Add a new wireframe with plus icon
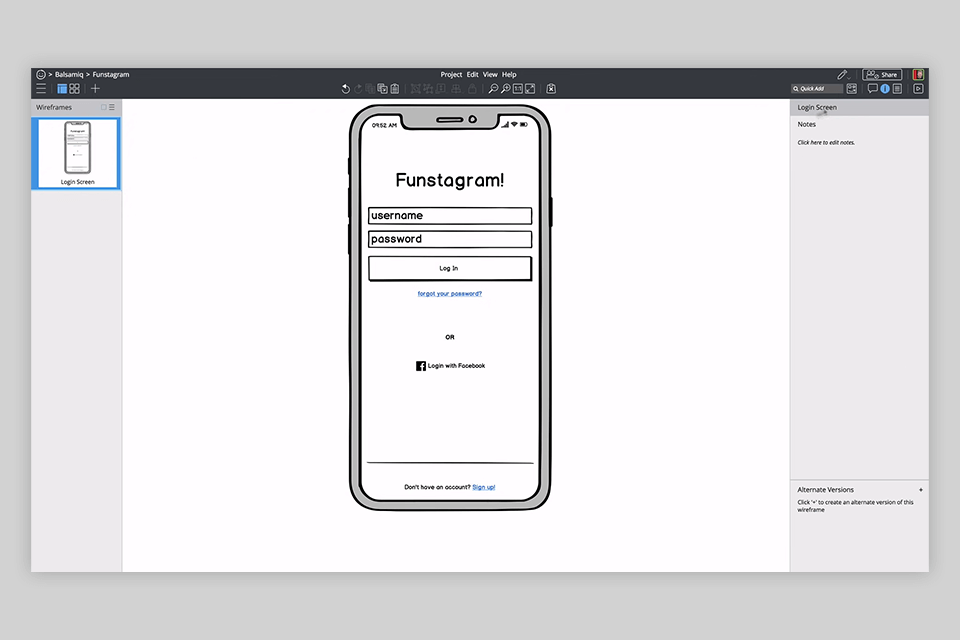The image size is (960, 640). click(x=96, y=89)
